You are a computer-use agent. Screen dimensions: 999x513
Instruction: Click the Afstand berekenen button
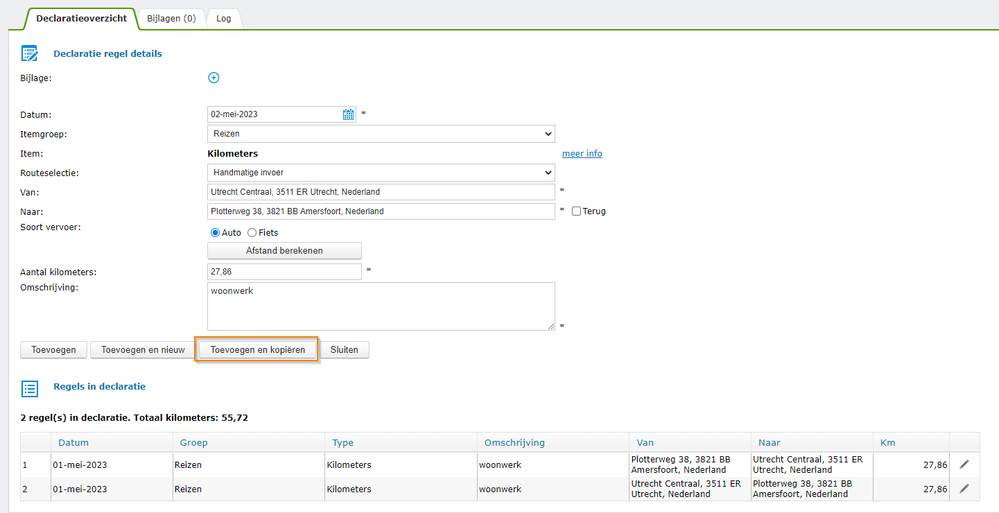coord(284,250)
